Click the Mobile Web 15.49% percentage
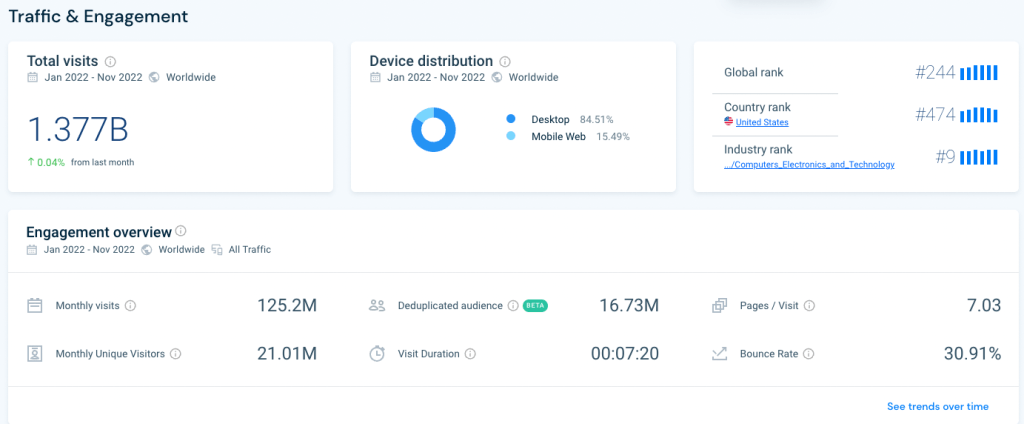Image resolution: width=1024 pixels, height=424 pixels. click(613, 137)
